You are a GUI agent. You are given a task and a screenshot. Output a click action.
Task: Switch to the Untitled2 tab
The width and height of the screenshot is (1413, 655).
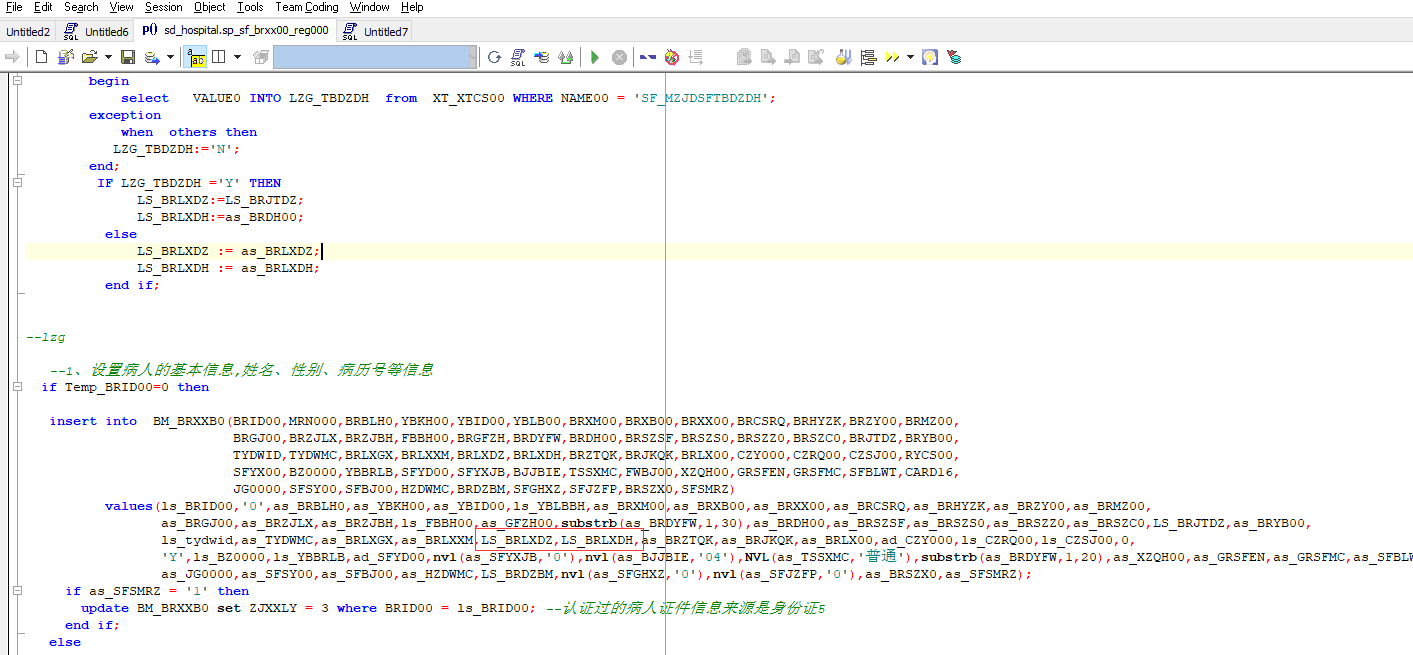point(28,32)
